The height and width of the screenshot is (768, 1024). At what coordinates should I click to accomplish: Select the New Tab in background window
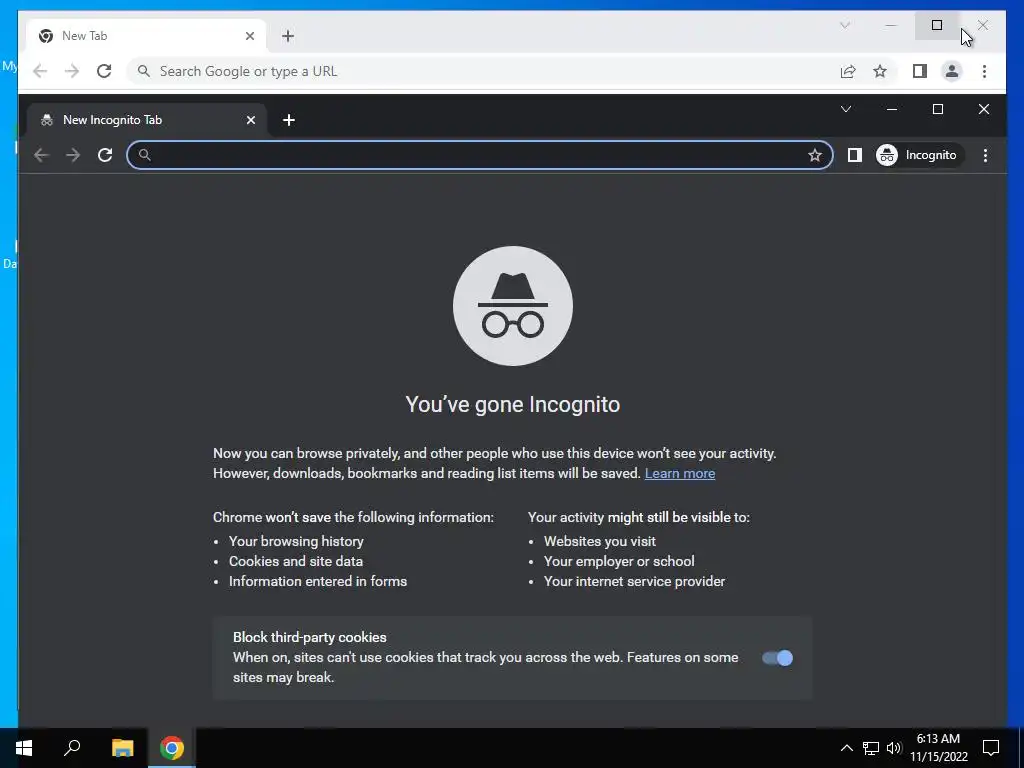[x=147, y=36]
